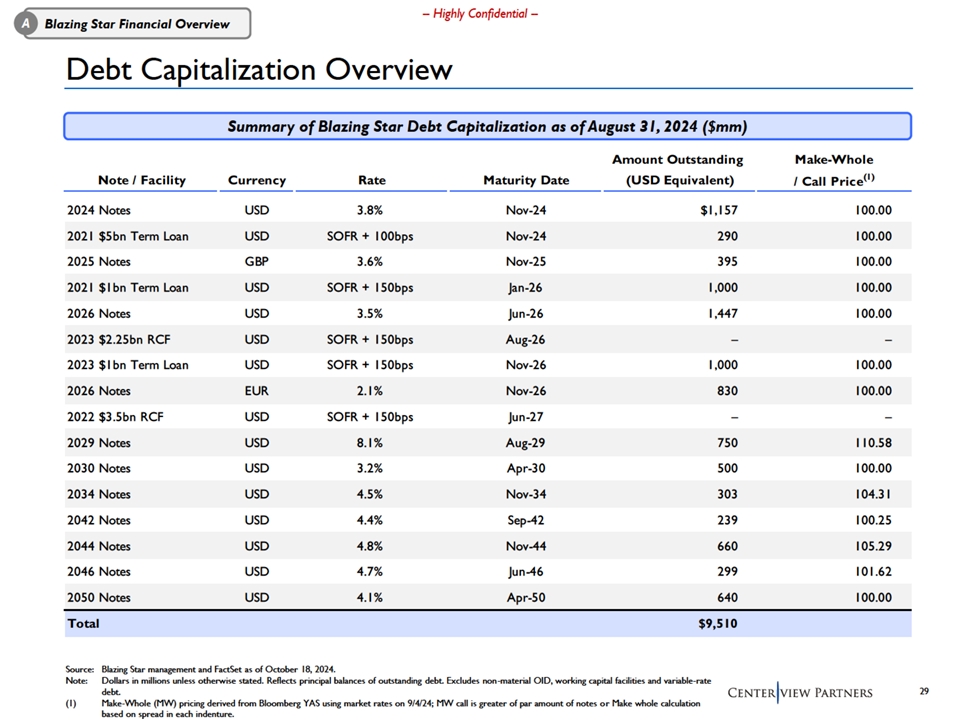Click the Maturity Date column header
960x720 pixels.
point(525,180)
